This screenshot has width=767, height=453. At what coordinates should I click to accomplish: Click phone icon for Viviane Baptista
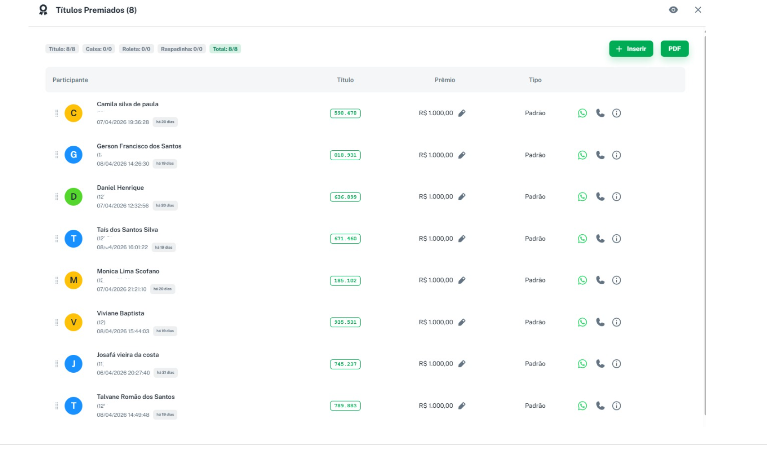point(600,322)
